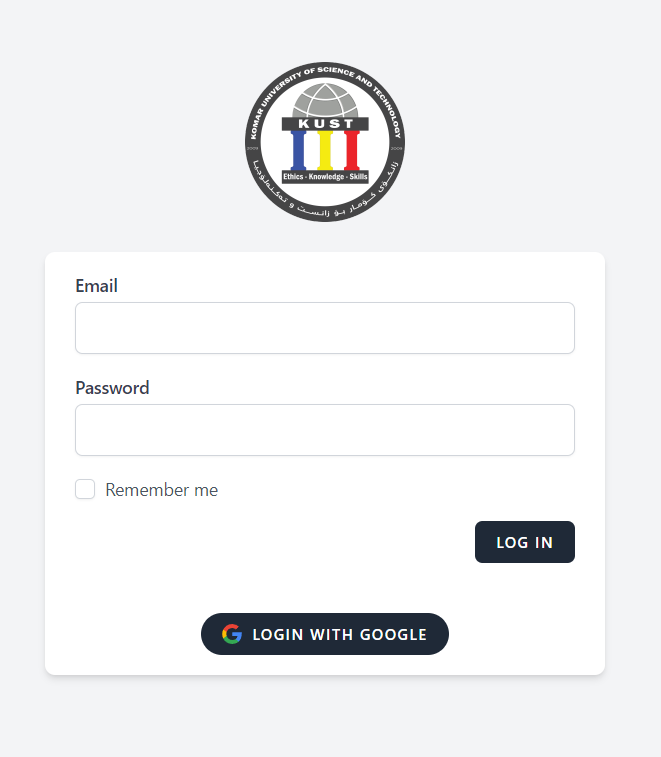Sign in using LOGIN WITH GOOGLE button
Image resolution: width=661 pixels, height=757 pixels.
[325, 634]
